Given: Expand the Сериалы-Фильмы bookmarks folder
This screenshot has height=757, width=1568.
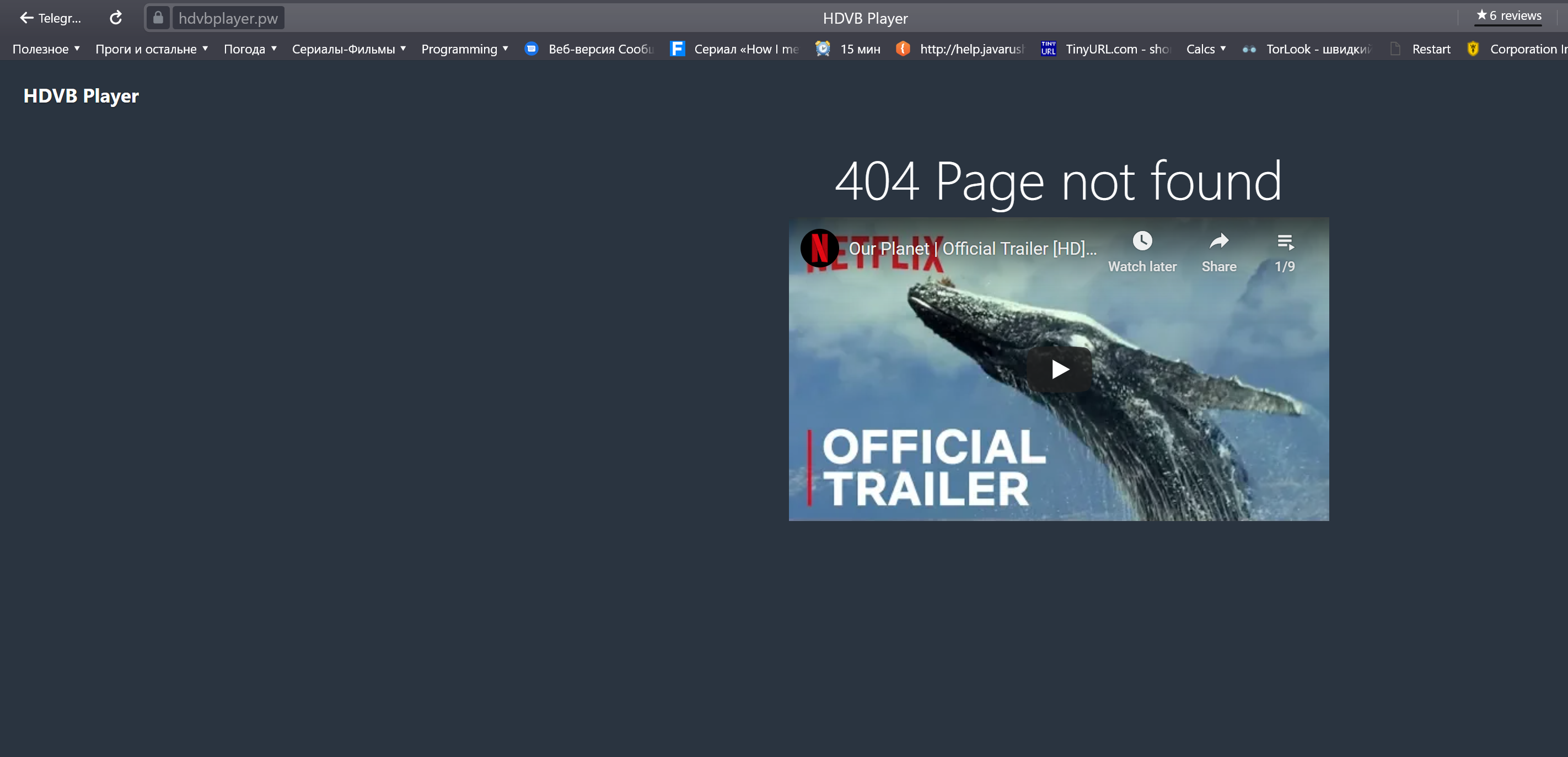Looking at the screenshot, I should tap(349, 49).
